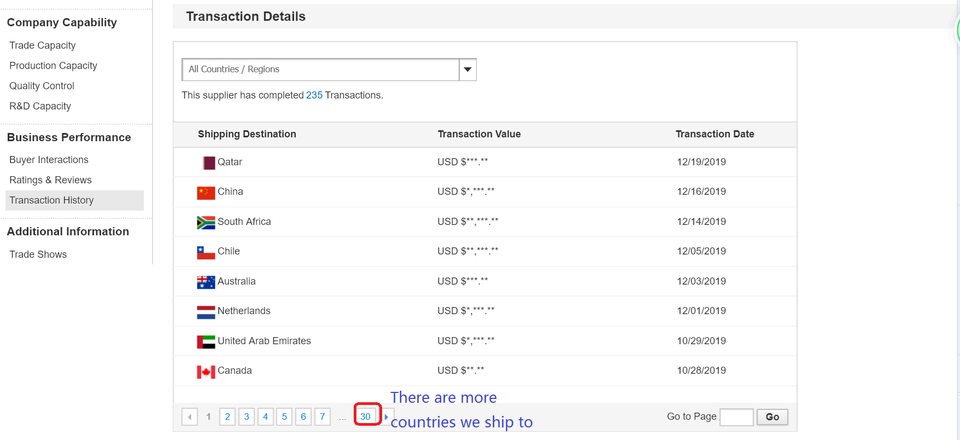
Task: Go to the next page arrow
Action: pyautogui.click(x=387, y=417)
